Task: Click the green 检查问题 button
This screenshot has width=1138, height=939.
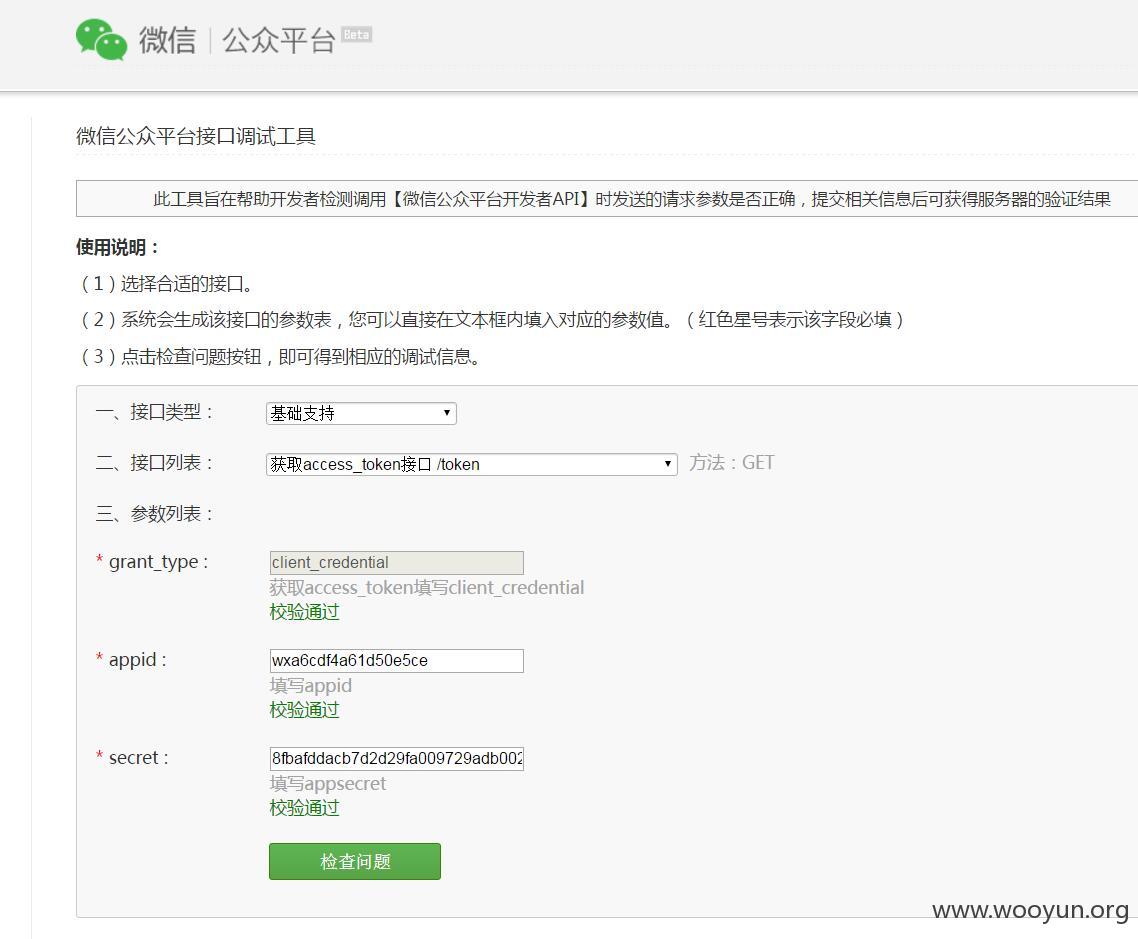Action: pyautogui.click(x=355, y=861)
